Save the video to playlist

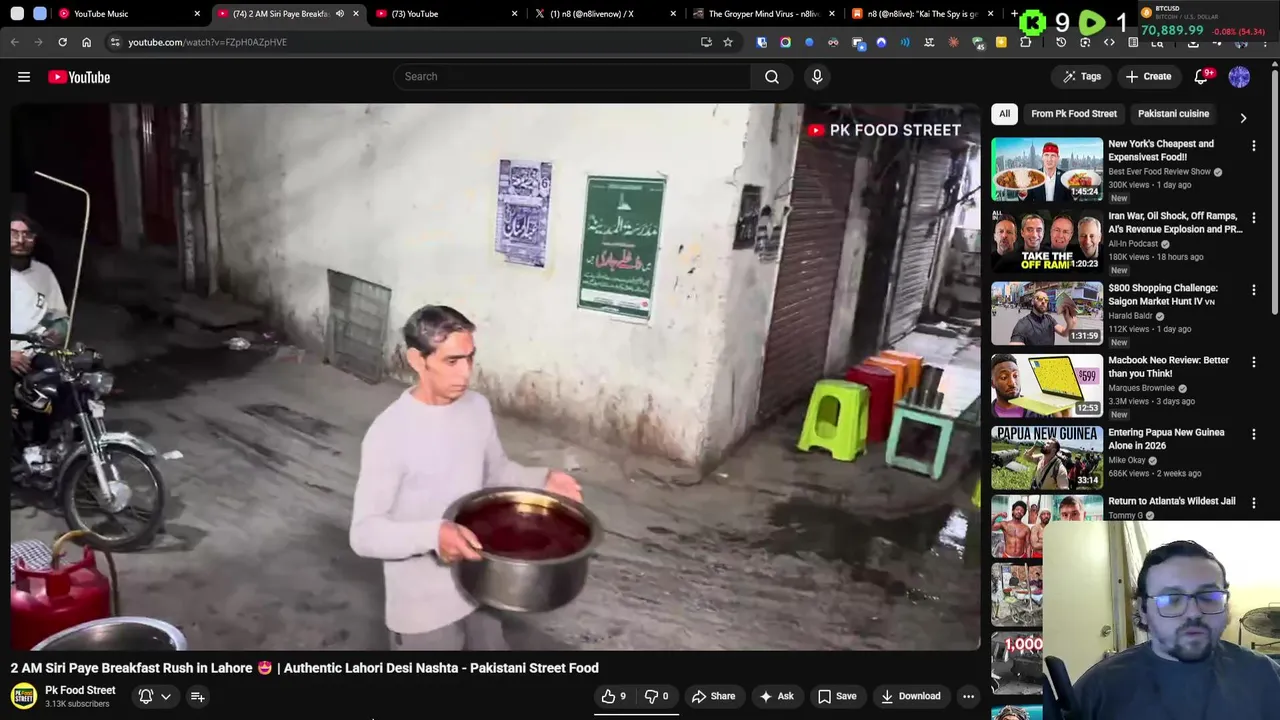pos(837,696)
